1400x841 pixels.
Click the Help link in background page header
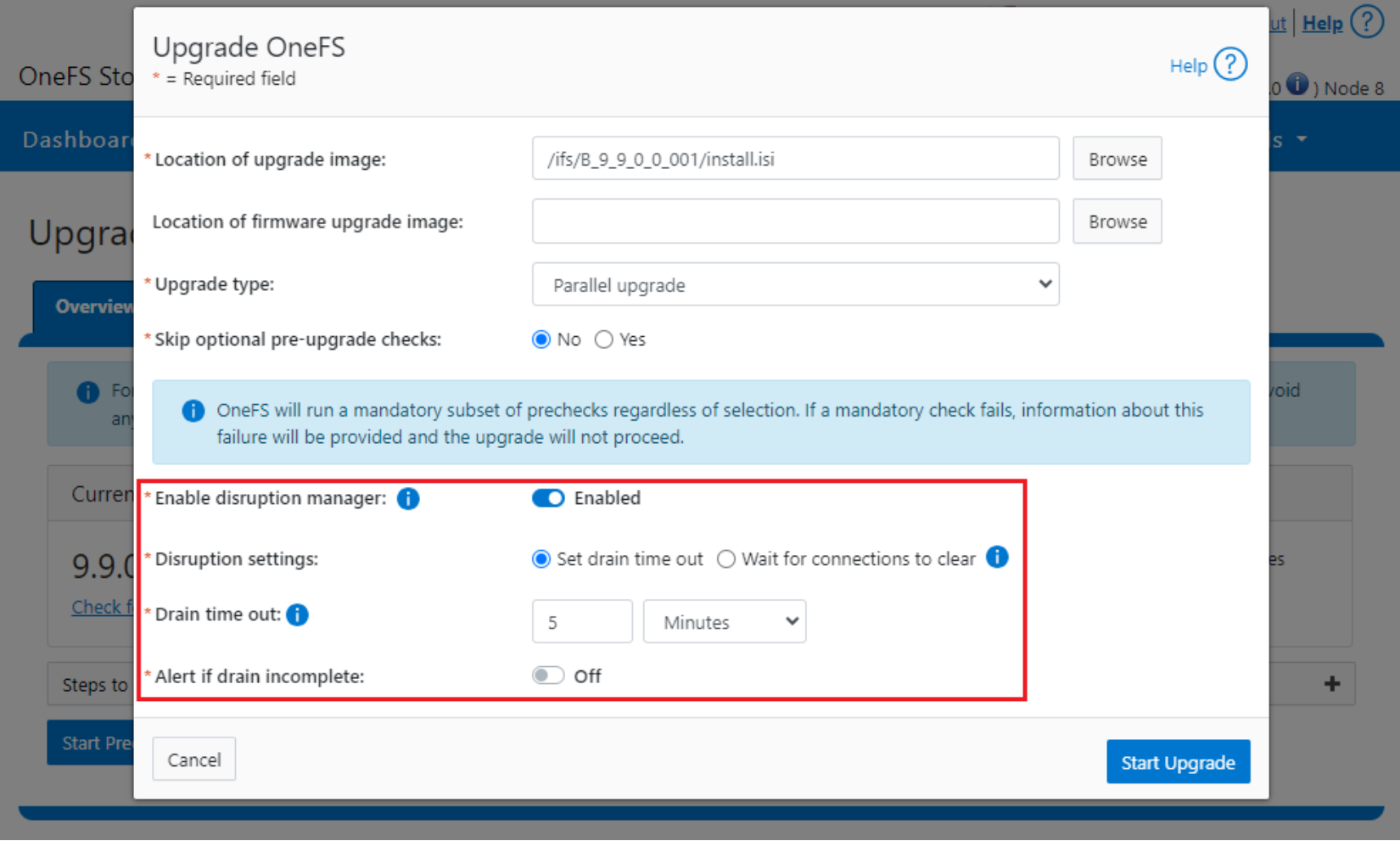[x=1323, y=24]
